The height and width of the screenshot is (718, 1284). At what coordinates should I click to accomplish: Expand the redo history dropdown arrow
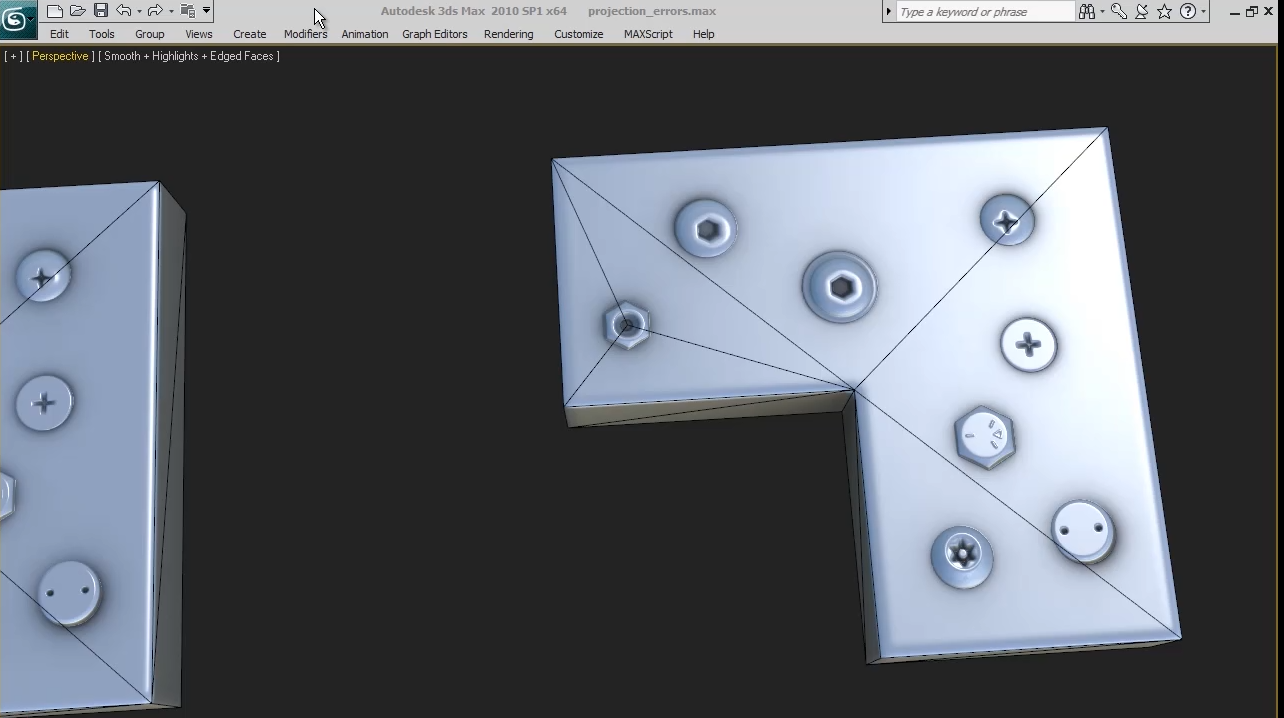[171, 11]
